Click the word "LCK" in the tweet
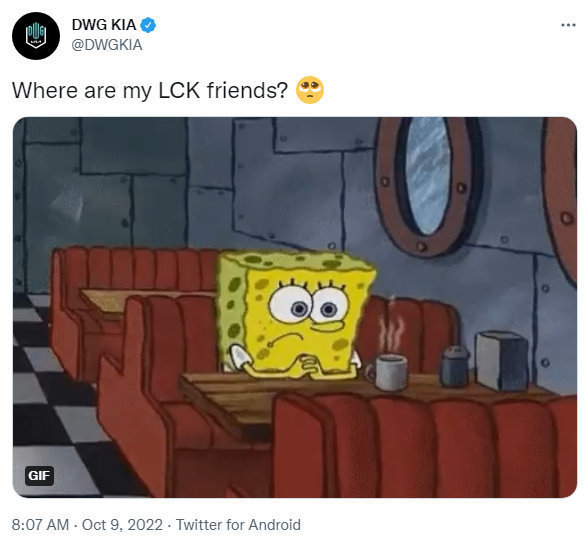This screenshot has height=543, width=586. tap(179, 90)
